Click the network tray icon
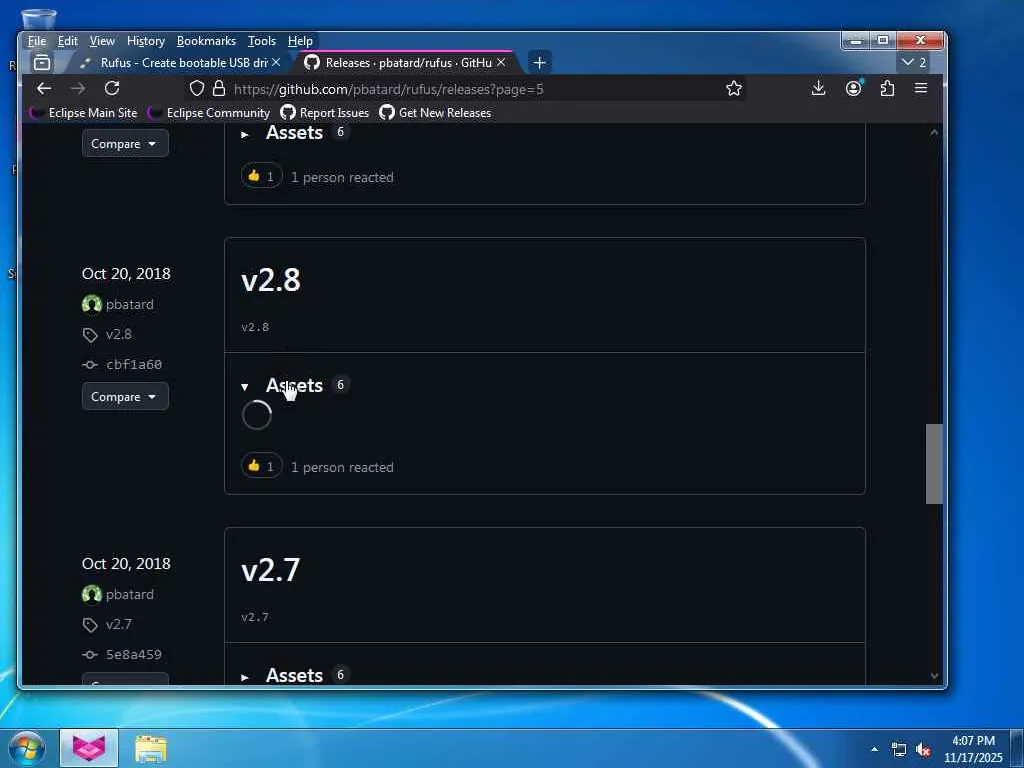This screenshot has height=768, width=1024. [899, 750]
